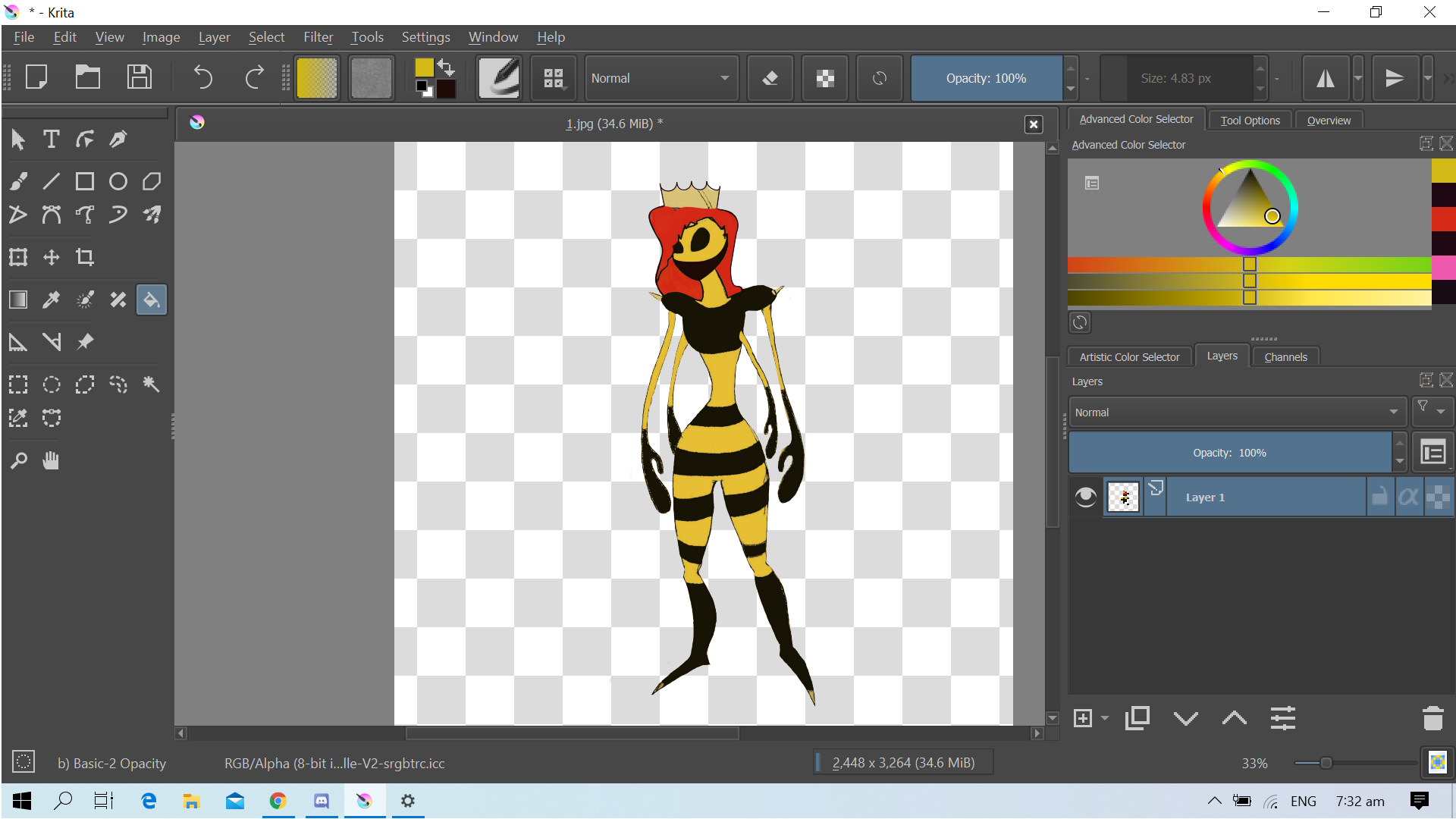Select the Elliptical Selection tool
This screenshot has height=819, width=1456.
[x=52, y=384]
